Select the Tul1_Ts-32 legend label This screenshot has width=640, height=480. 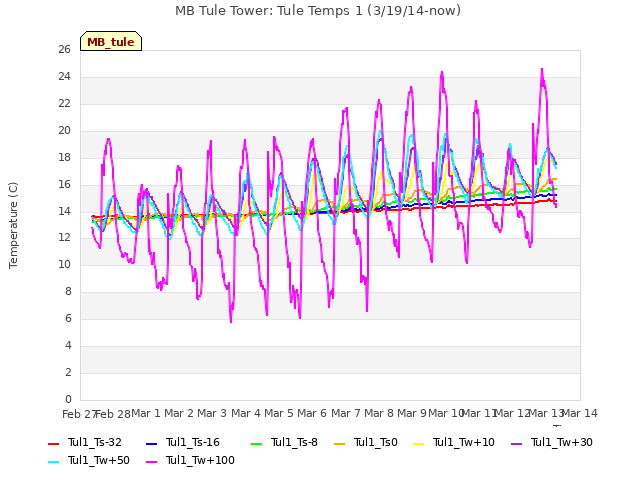pos(95,442)
